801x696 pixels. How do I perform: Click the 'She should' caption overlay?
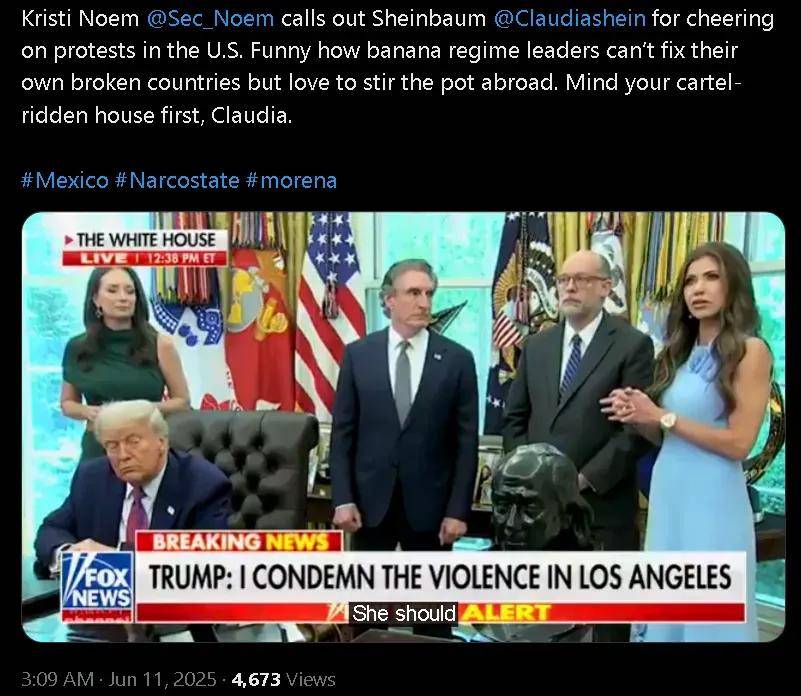(x=404, y=613)
